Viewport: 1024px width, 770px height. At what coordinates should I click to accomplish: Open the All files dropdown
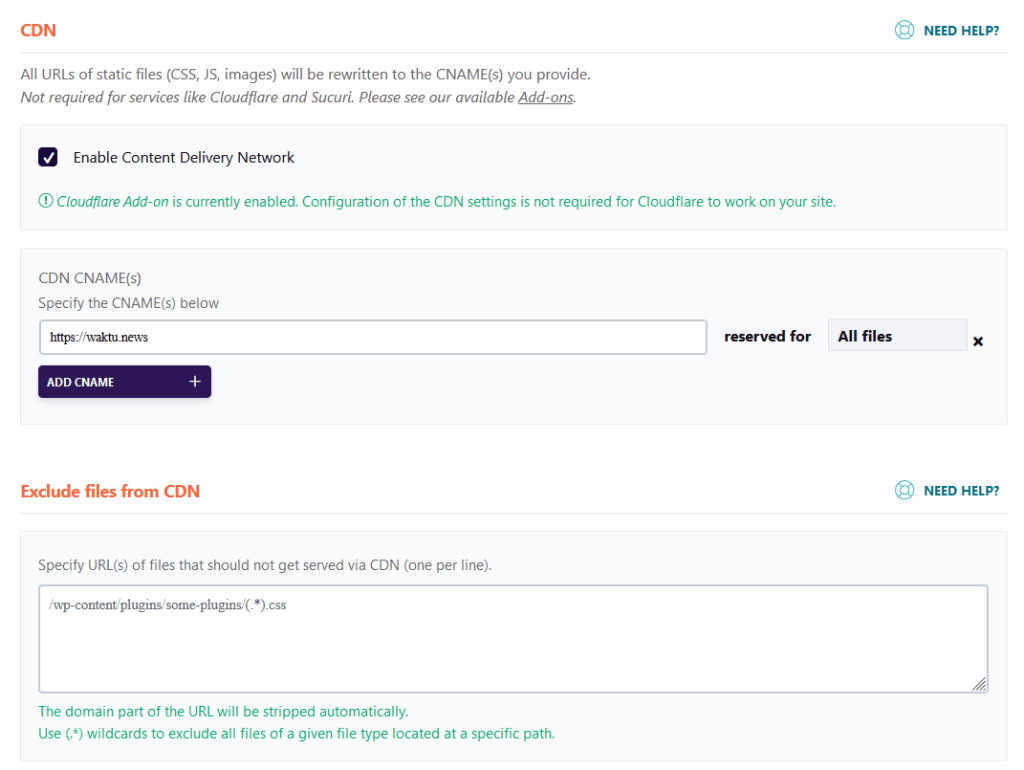tap(897, 335)
